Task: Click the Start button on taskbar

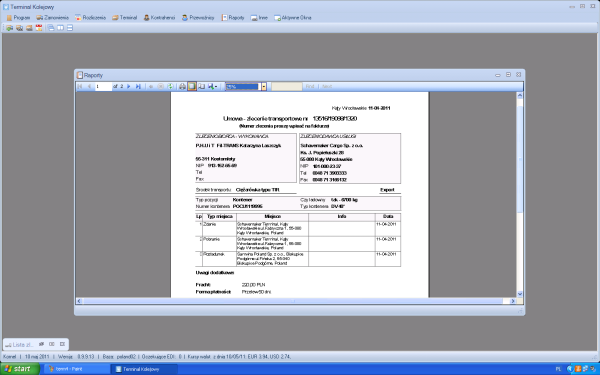Action: 20,369
